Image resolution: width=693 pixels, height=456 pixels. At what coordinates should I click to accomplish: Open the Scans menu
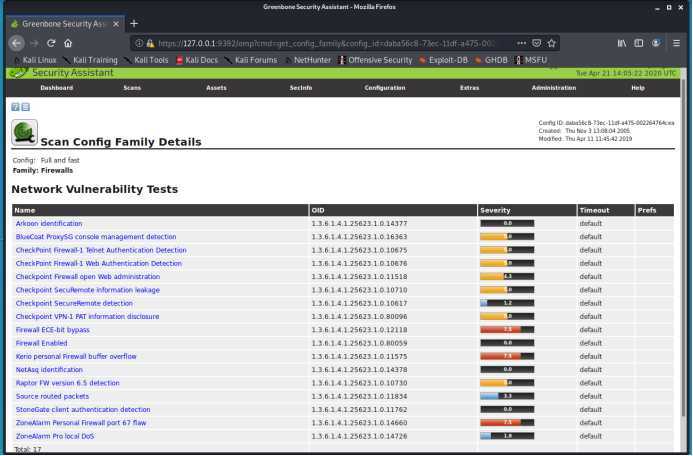pos(132,88)
